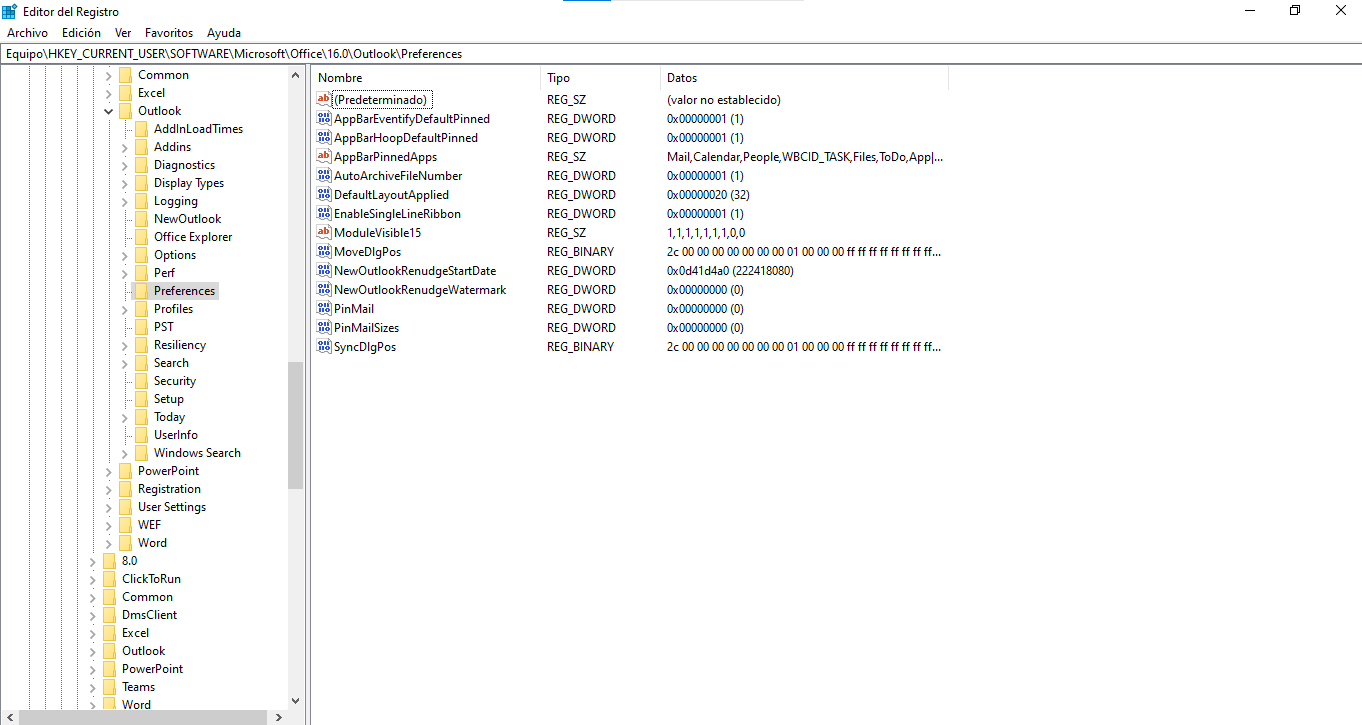Viewport: 1362px width, 725px height.
Task: Expand the Options key
Action: [124, 255]
